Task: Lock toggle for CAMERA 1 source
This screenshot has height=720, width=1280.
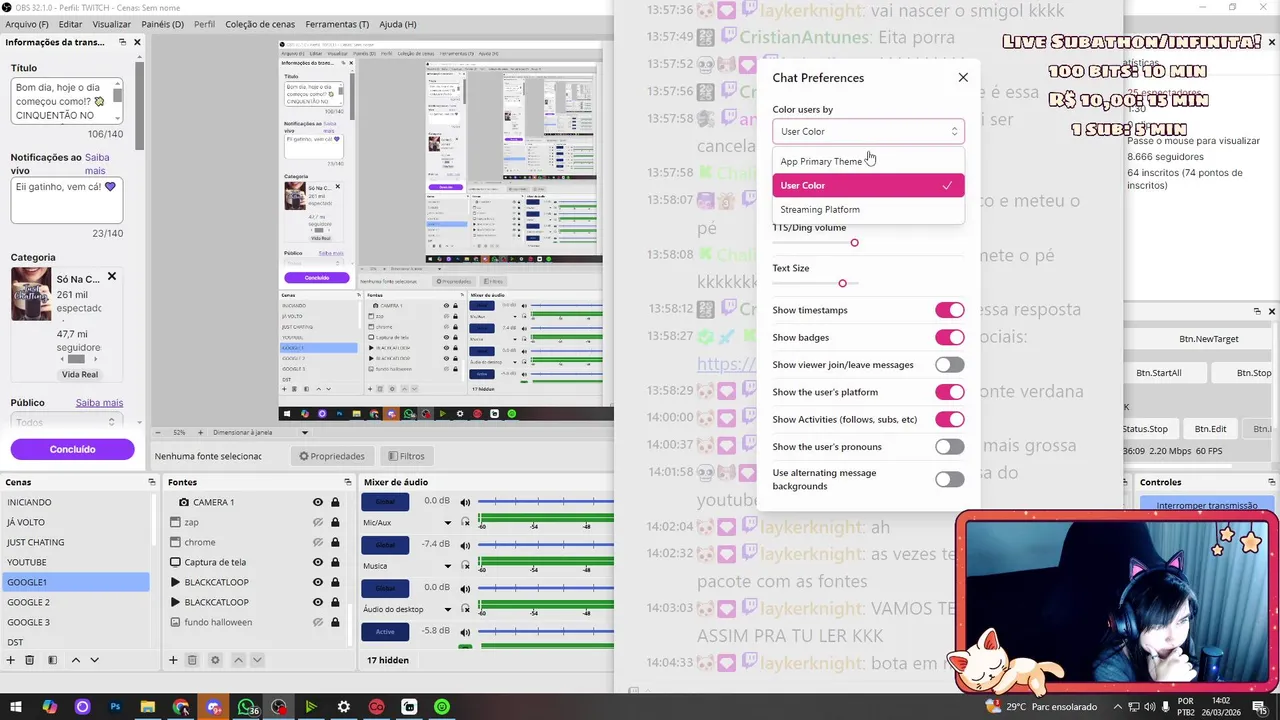Action: pos(335,502)
